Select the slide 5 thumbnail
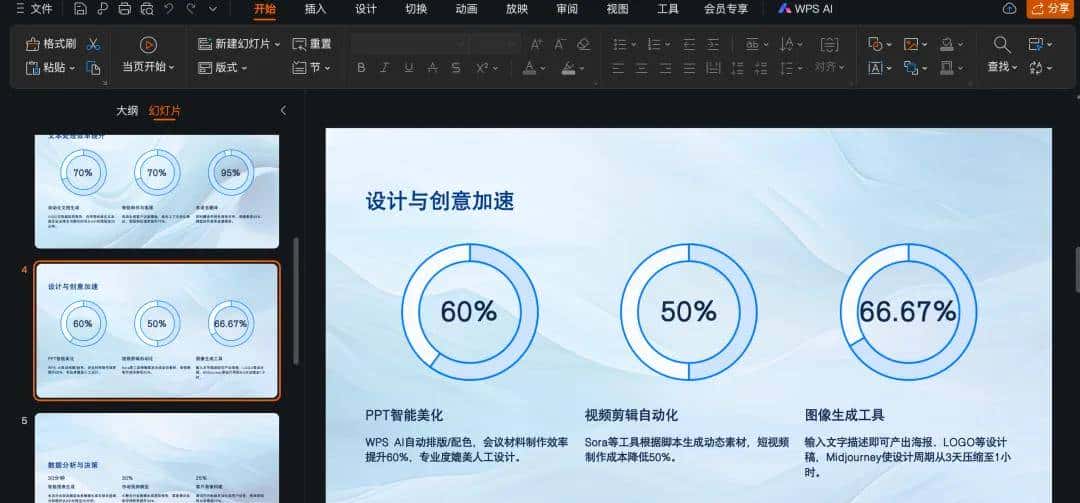 [157, 458]
